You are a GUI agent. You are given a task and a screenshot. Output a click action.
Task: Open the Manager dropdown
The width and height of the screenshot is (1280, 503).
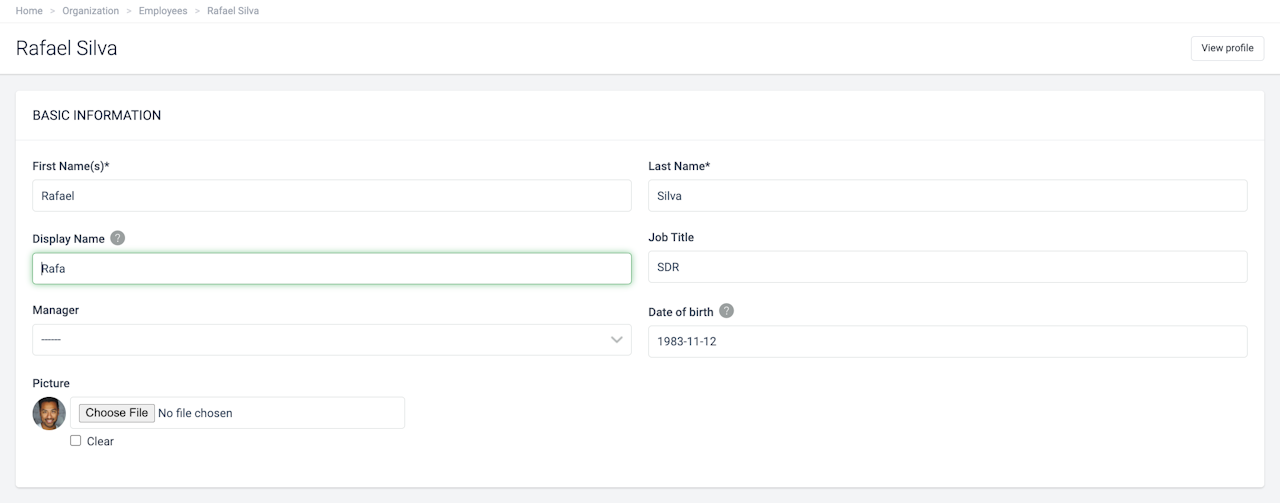(331, 340)
